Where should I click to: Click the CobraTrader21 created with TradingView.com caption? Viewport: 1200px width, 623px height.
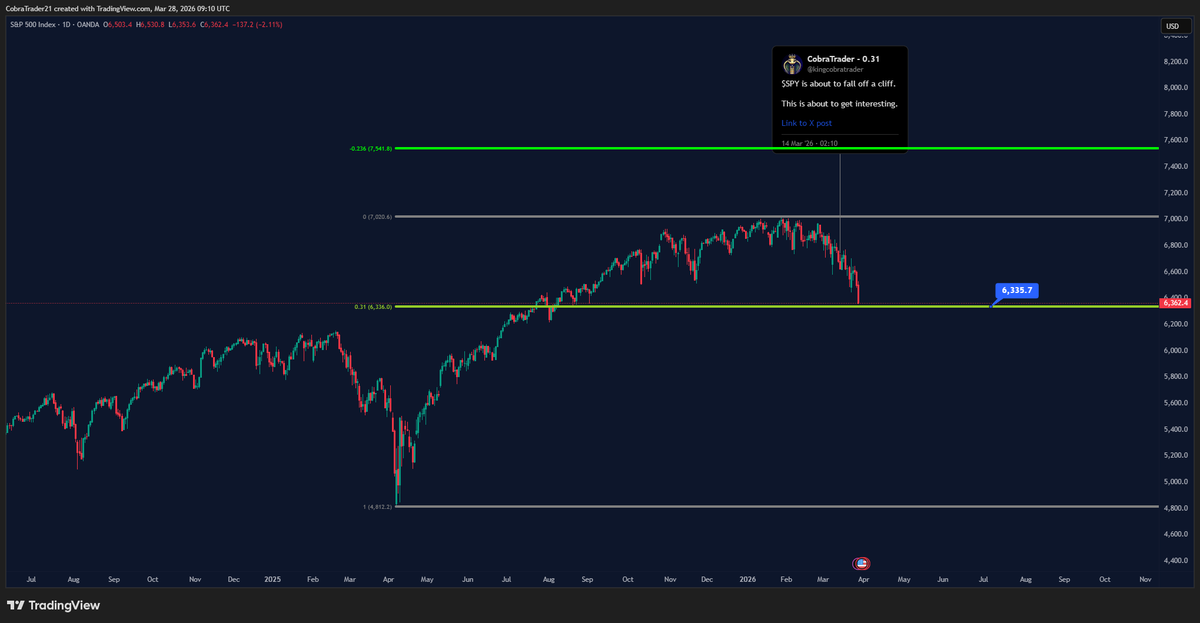(119, 7)
